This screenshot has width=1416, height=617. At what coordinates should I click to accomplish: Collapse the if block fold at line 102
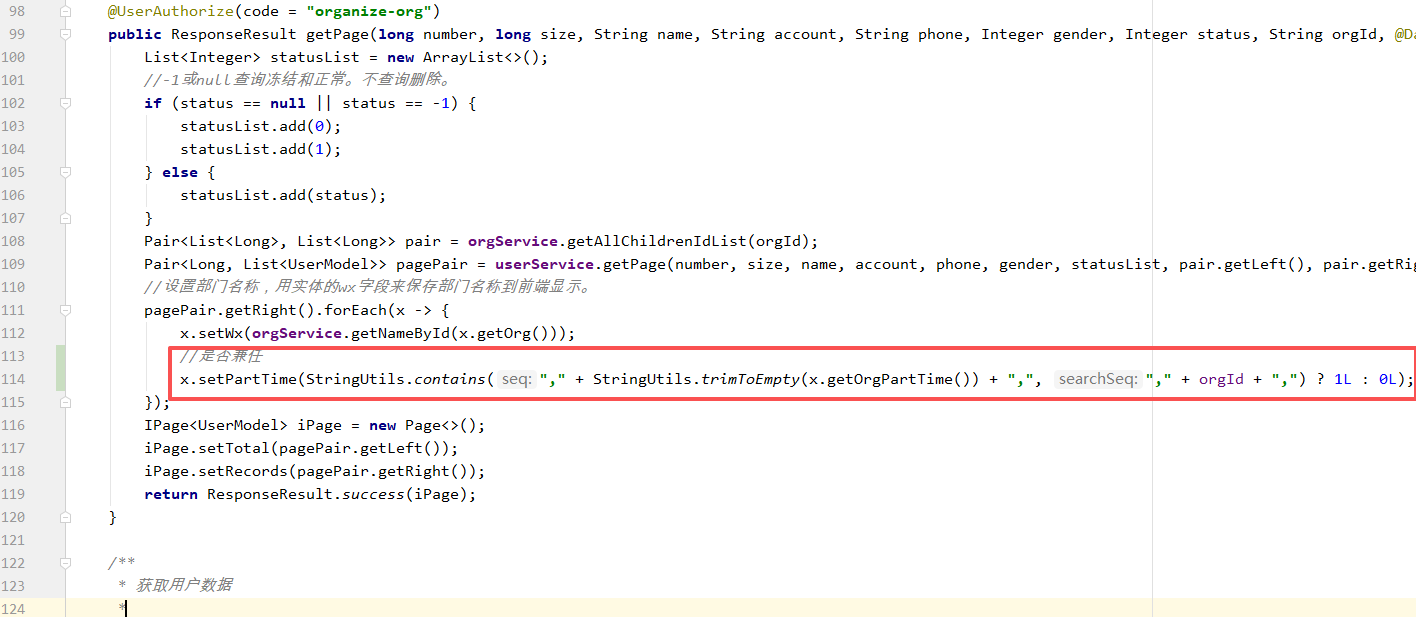coord(66,103)
